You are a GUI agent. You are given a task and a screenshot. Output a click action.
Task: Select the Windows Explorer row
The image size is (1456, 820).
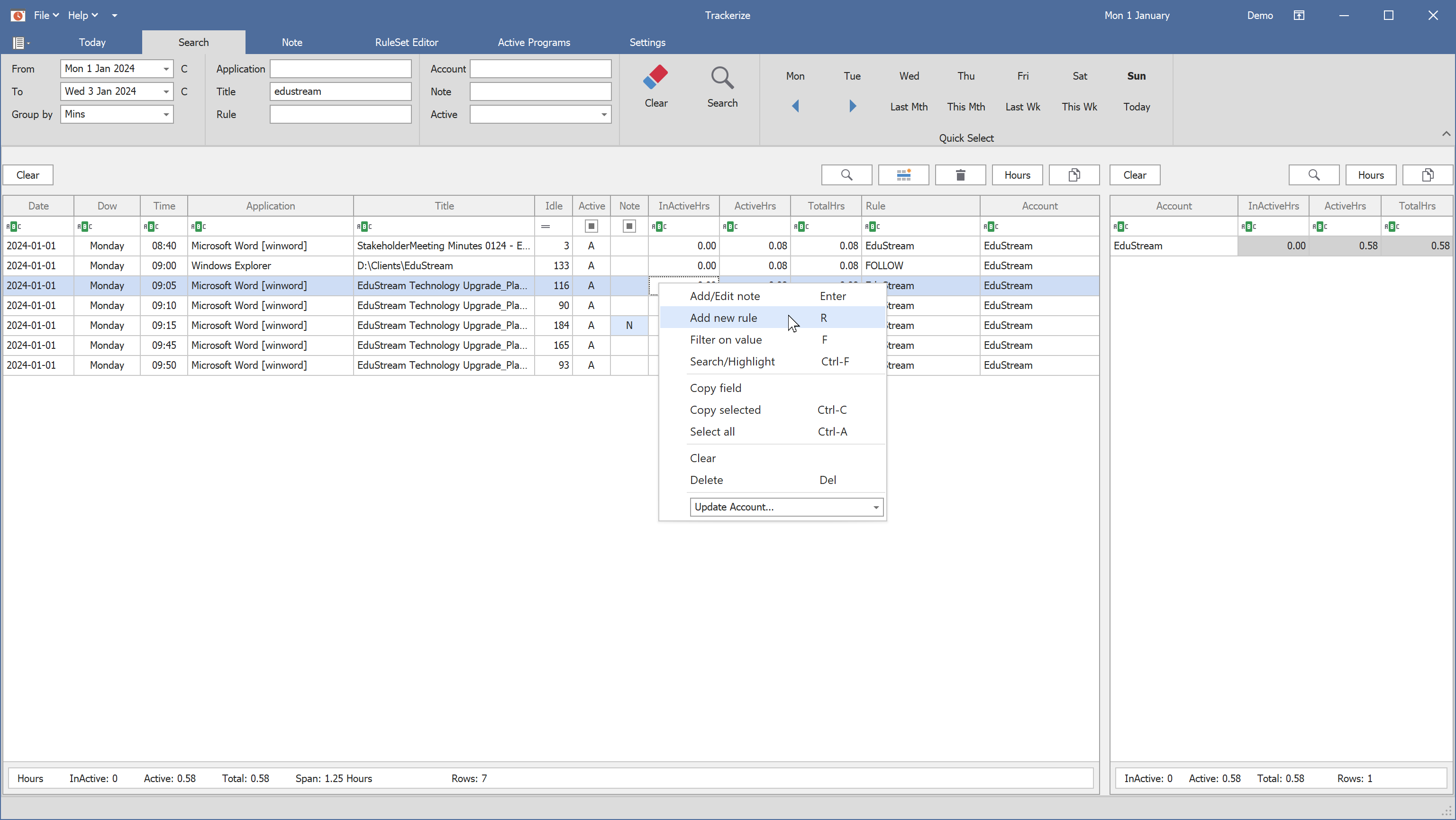(551, 266)
